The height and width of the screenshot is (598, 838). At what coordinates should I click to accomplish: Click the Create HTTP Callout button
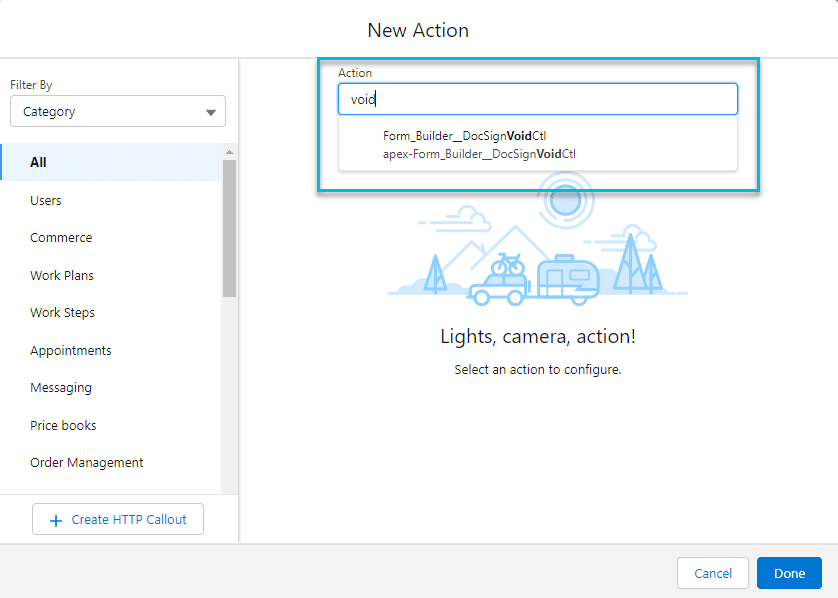point(117,519)
